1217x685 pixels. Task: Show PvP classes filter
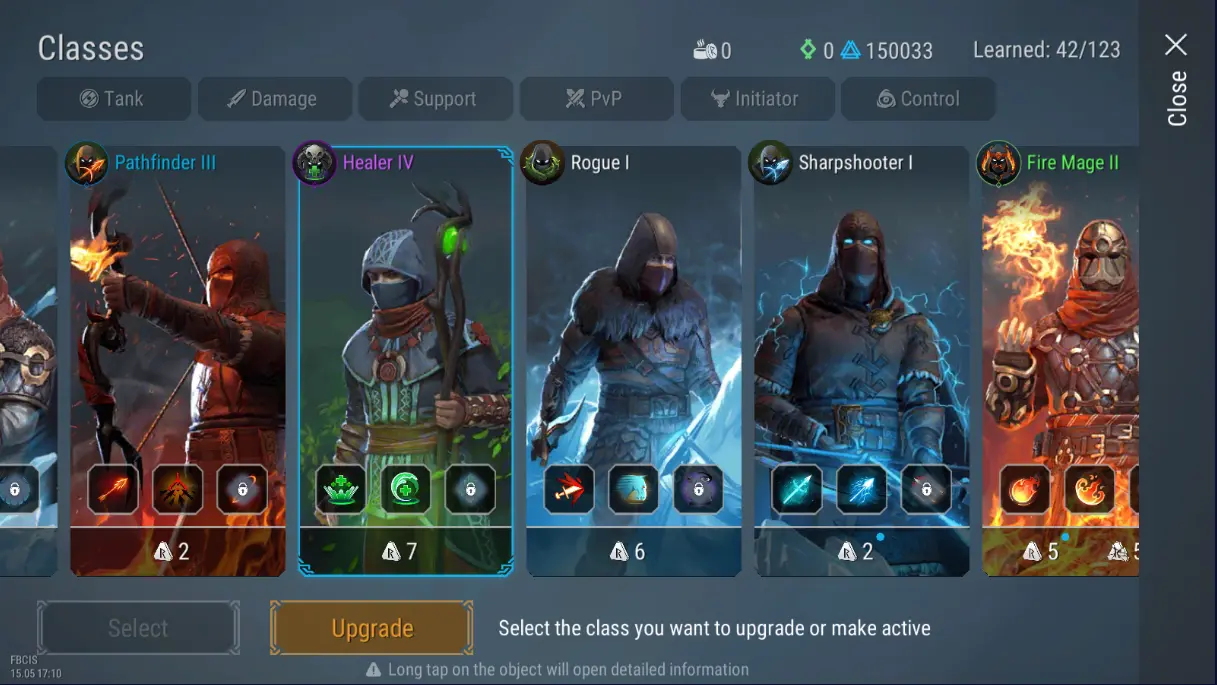point(597,99)
